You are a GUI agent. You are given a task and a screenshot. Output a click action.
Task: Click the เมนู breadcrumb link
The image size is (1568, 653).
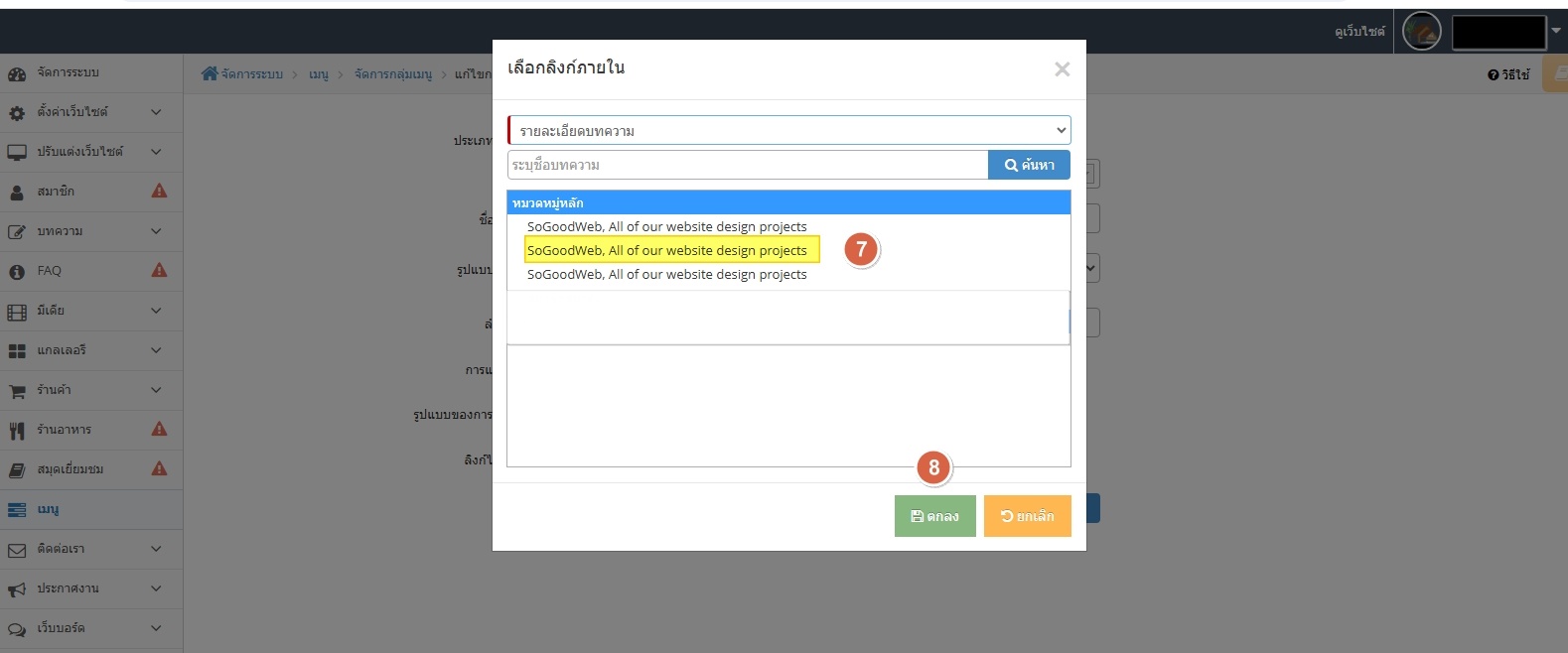click(319, 74)
